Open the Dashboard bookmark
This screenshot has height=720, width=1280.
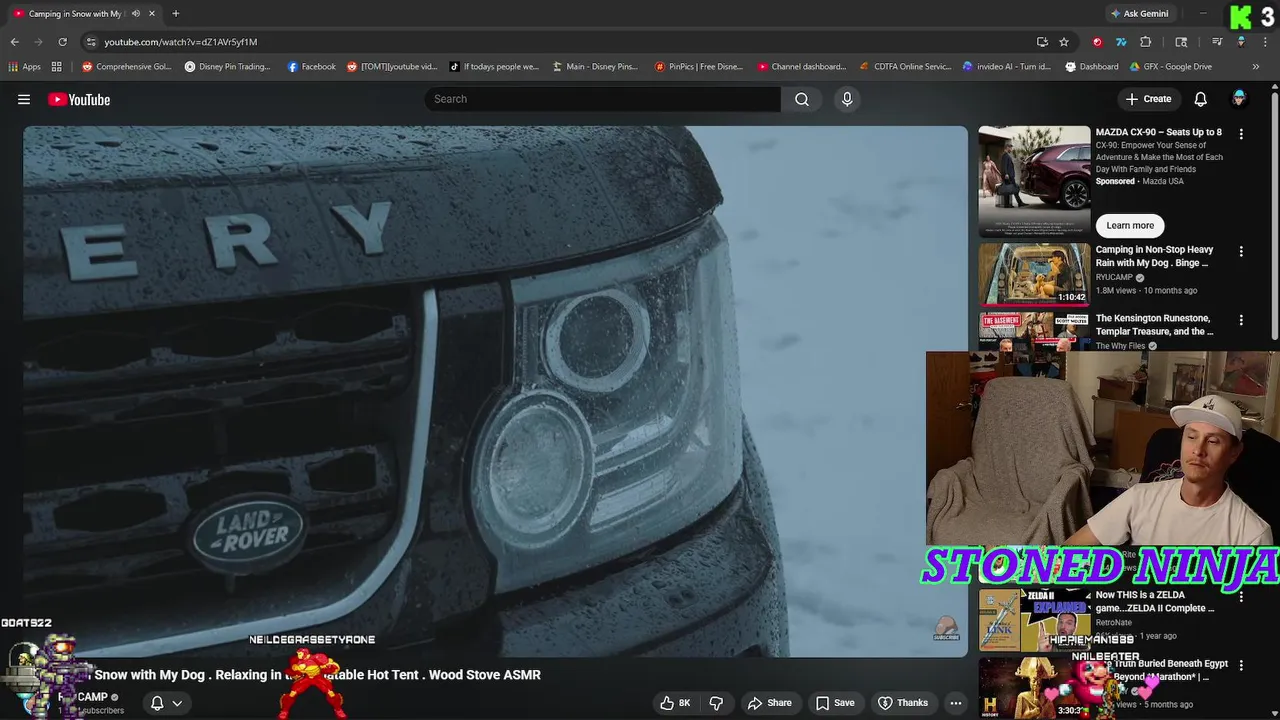1092,67
